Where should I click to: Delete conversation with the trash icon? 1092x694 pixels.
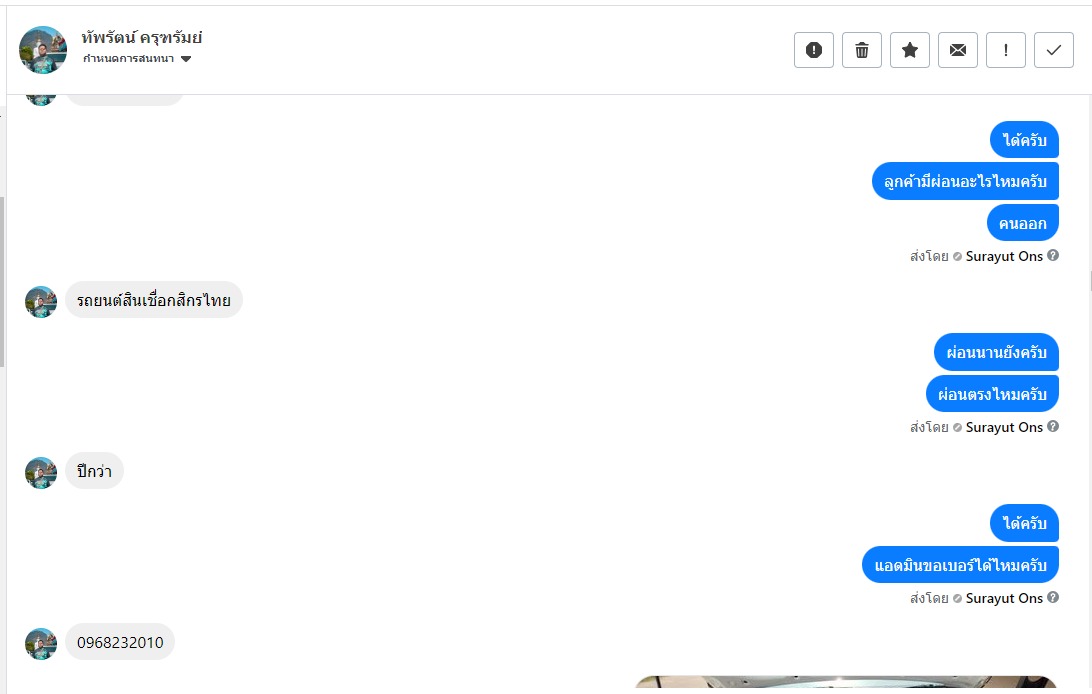tap(861, 50)
